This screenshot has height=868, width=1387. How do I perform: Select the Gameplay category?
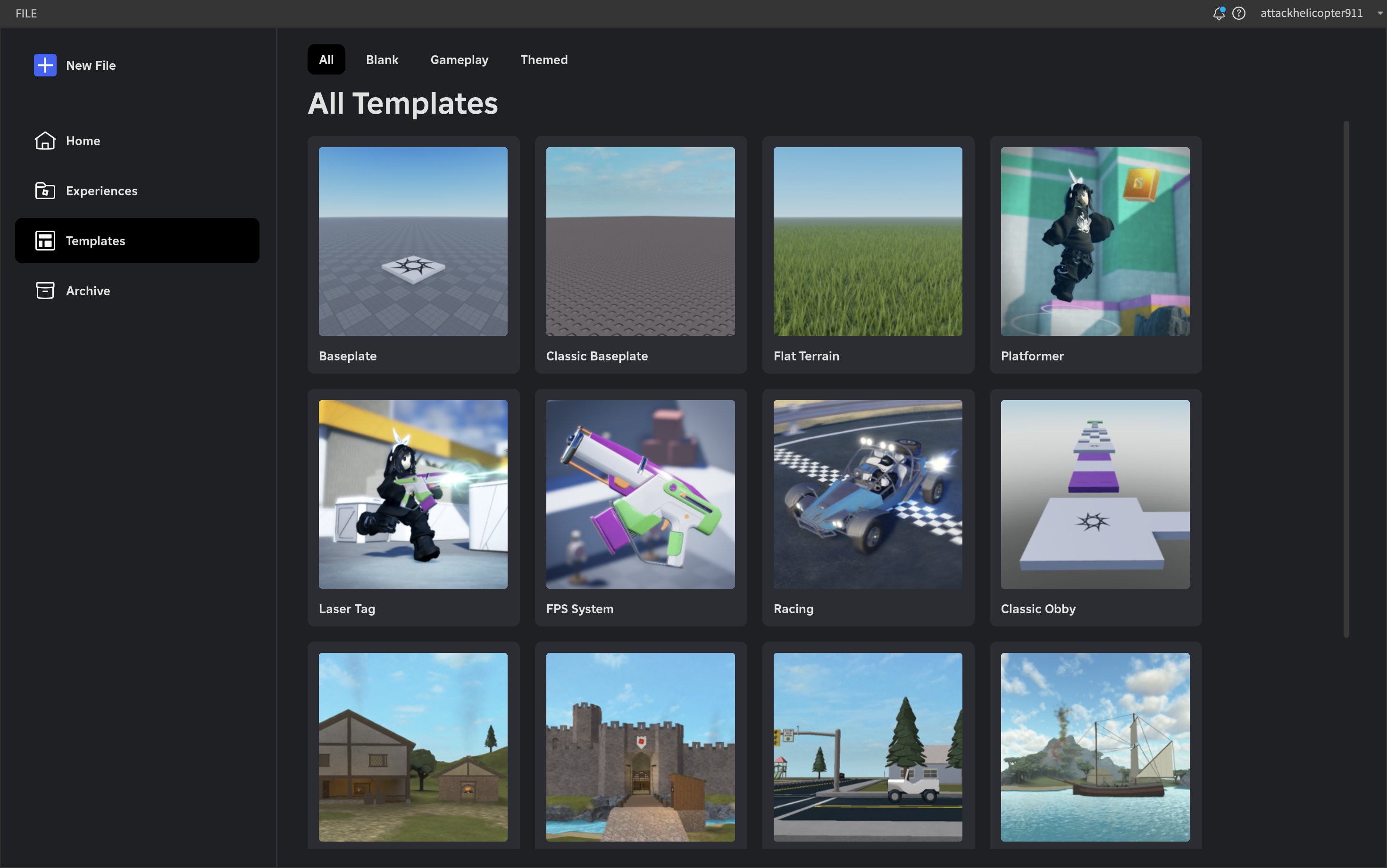pos(459,59)
